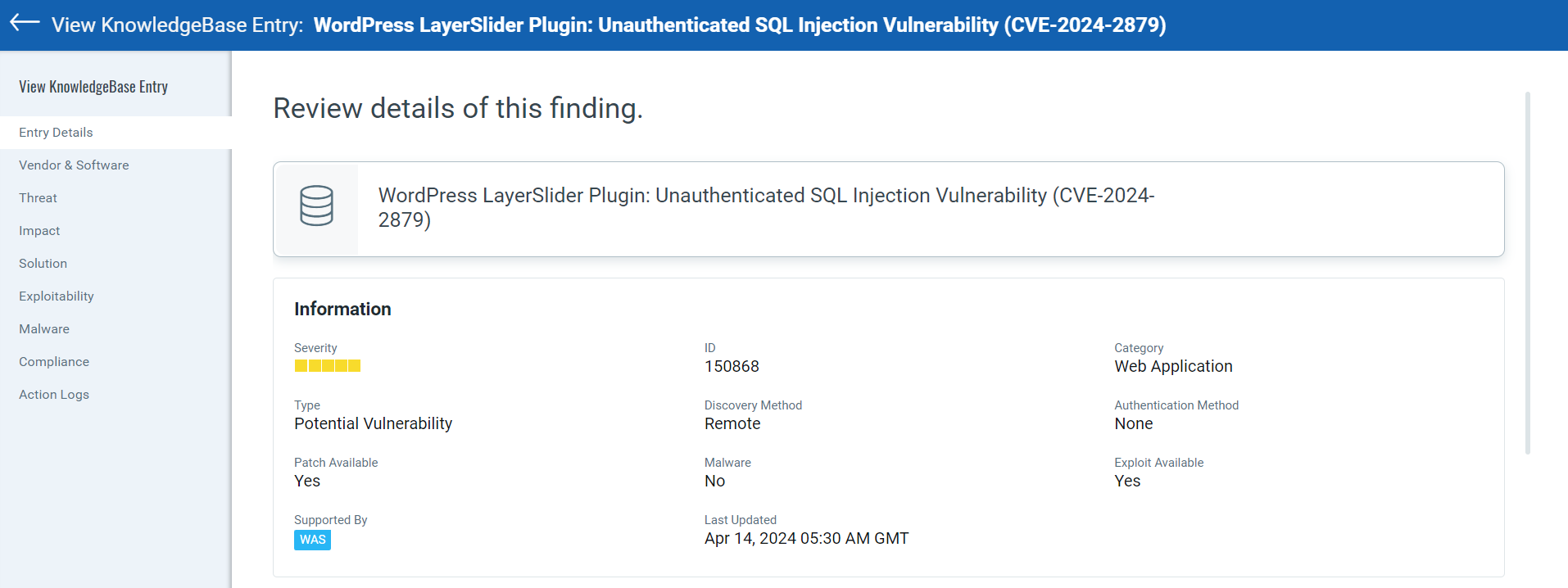
Task: Click the WAS supported-by badge
Action: click(312, 540)
